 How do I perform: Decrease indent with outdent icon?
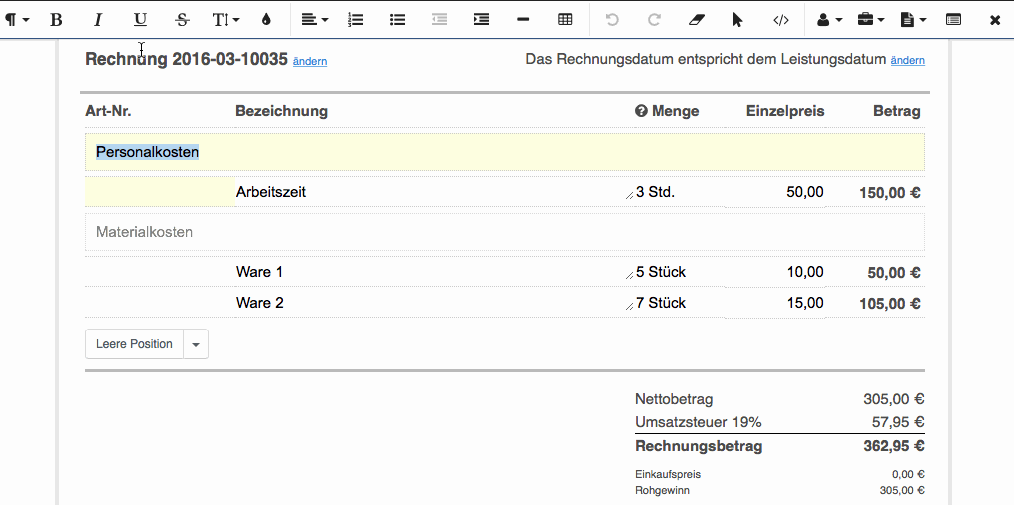tap(440, 20)
